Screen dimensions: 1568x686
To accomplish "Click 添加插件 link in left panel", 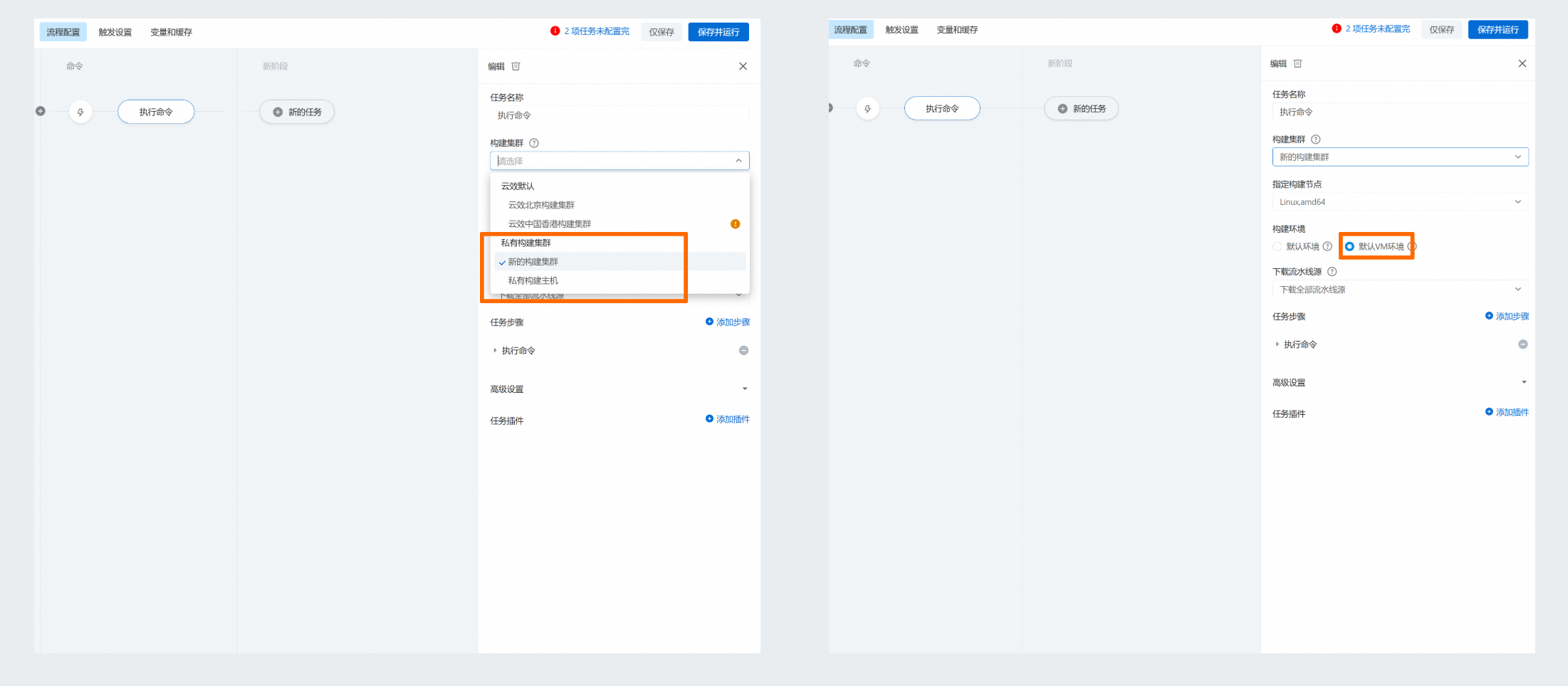I will click(x=728, y=419).
